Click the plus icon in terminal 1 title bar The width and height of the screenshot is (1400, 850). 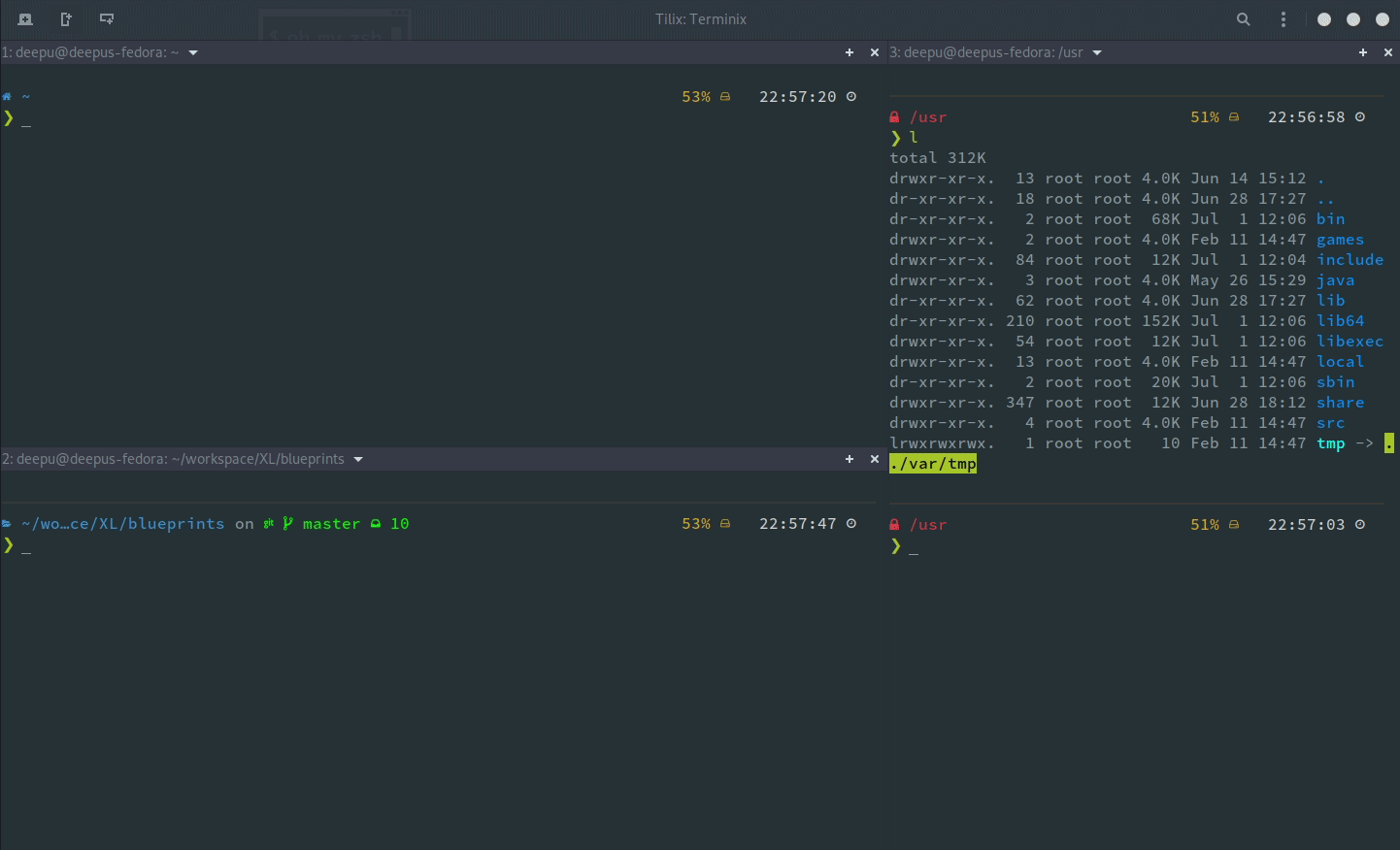pyautogui.click(x=850, y=52)
